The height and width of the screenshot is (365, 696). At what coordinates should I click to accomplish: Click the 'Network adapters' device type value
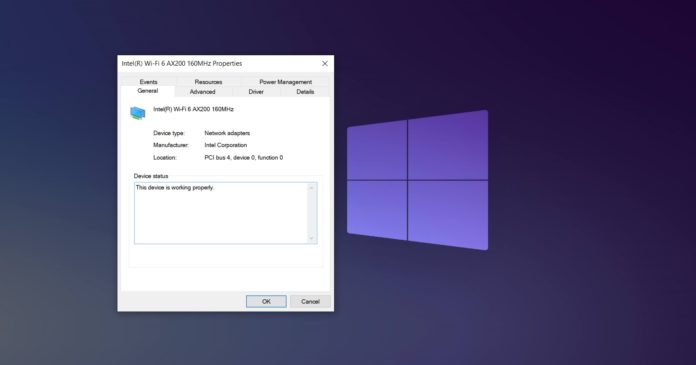[x=227, y=133]
